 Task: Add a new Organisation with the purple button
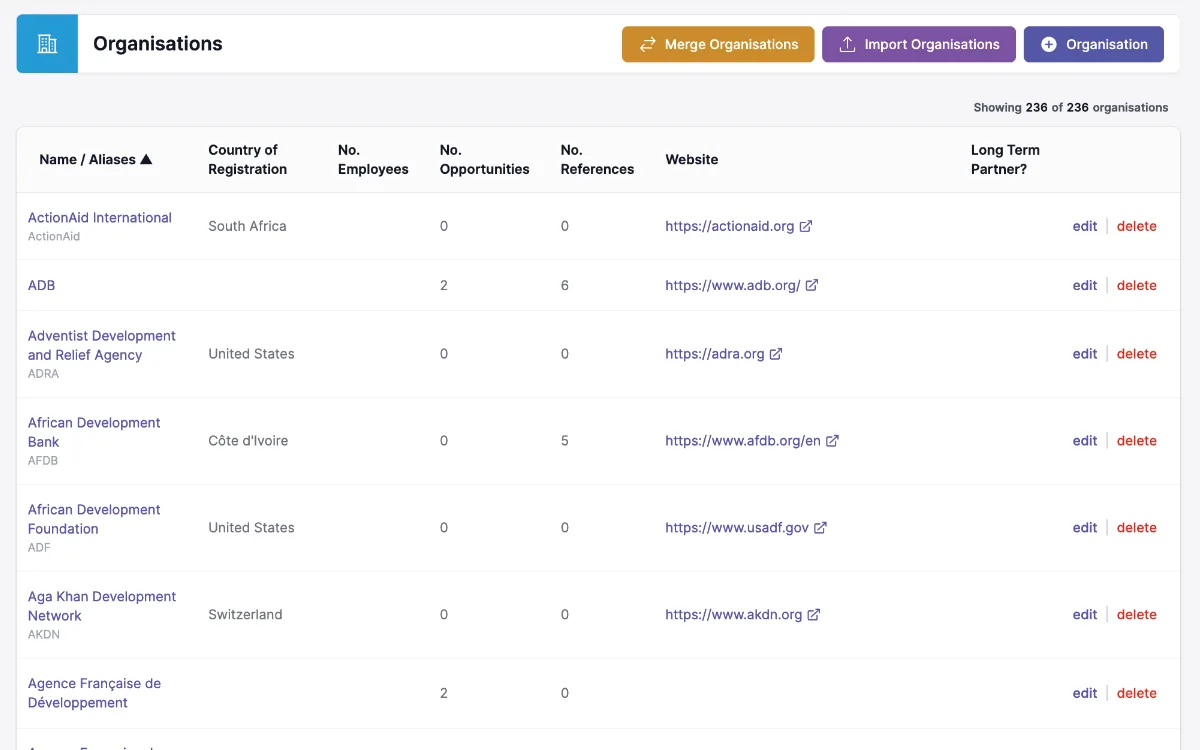coord(1094,44)
